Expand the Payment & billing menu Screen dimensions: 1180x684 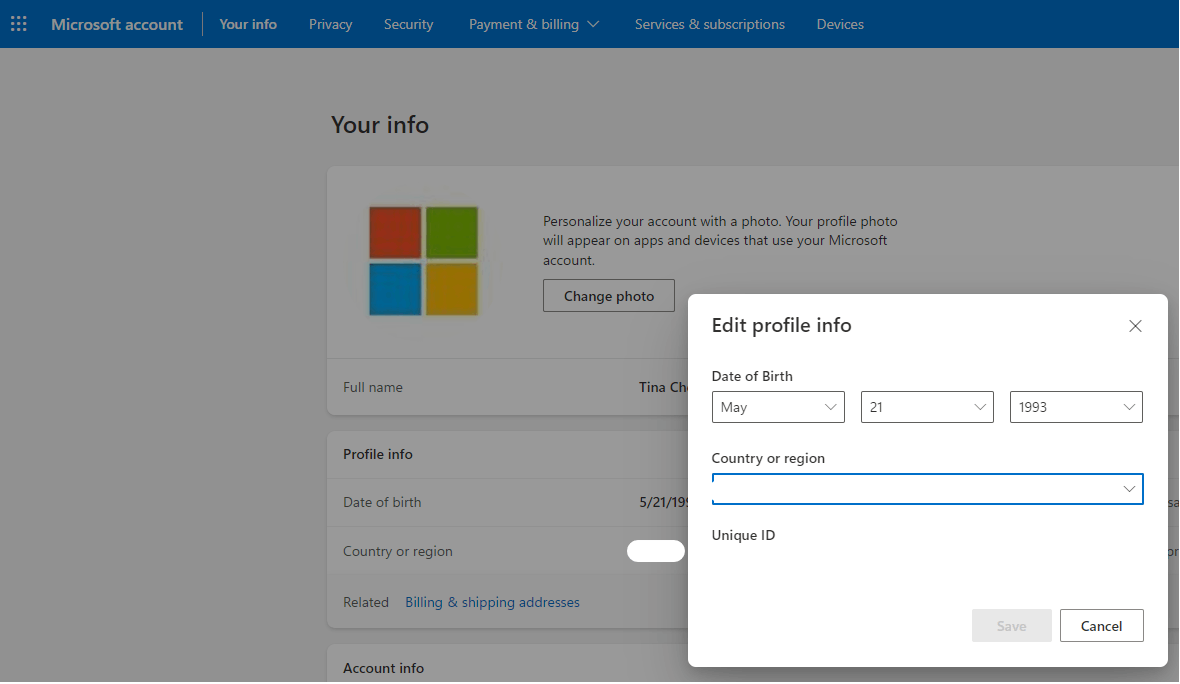coord(534,24)
